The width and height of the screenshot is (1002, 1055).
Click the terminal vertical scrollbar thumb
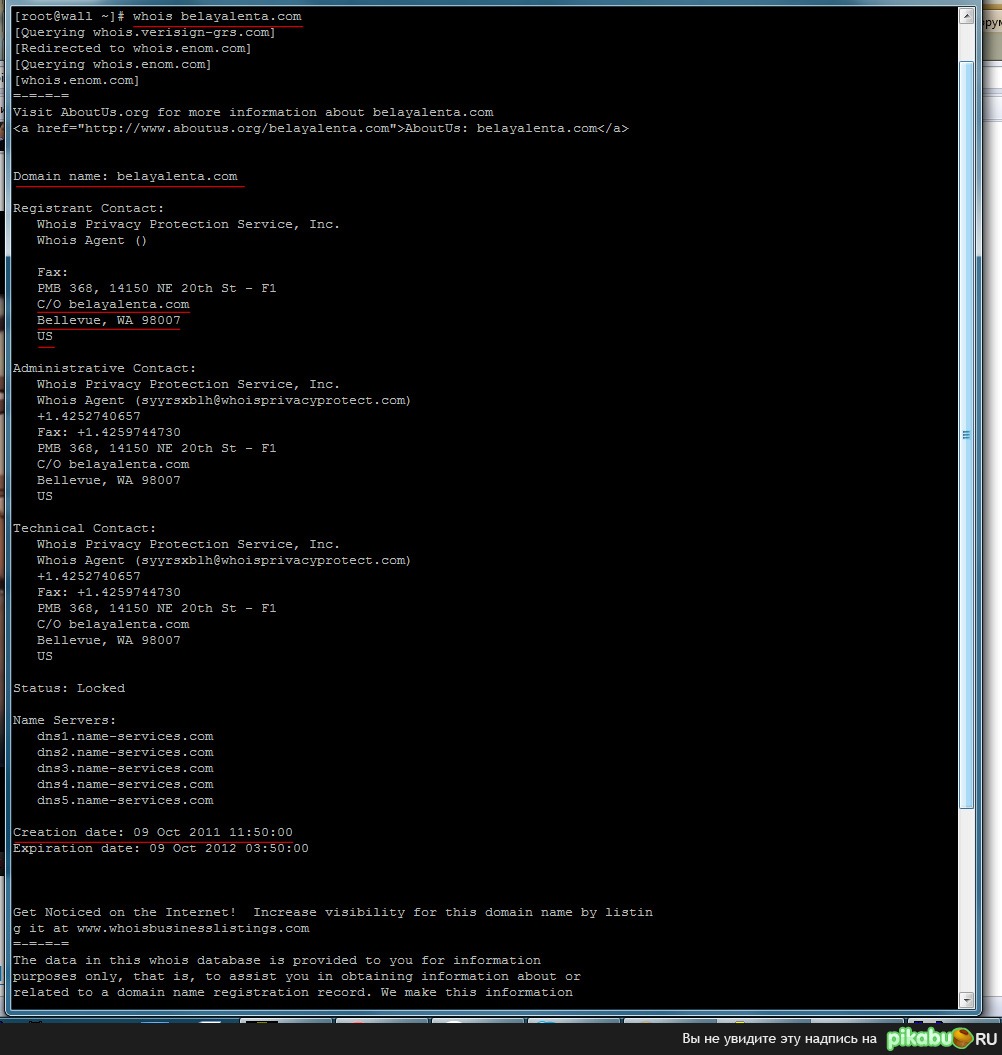point(966,435)
